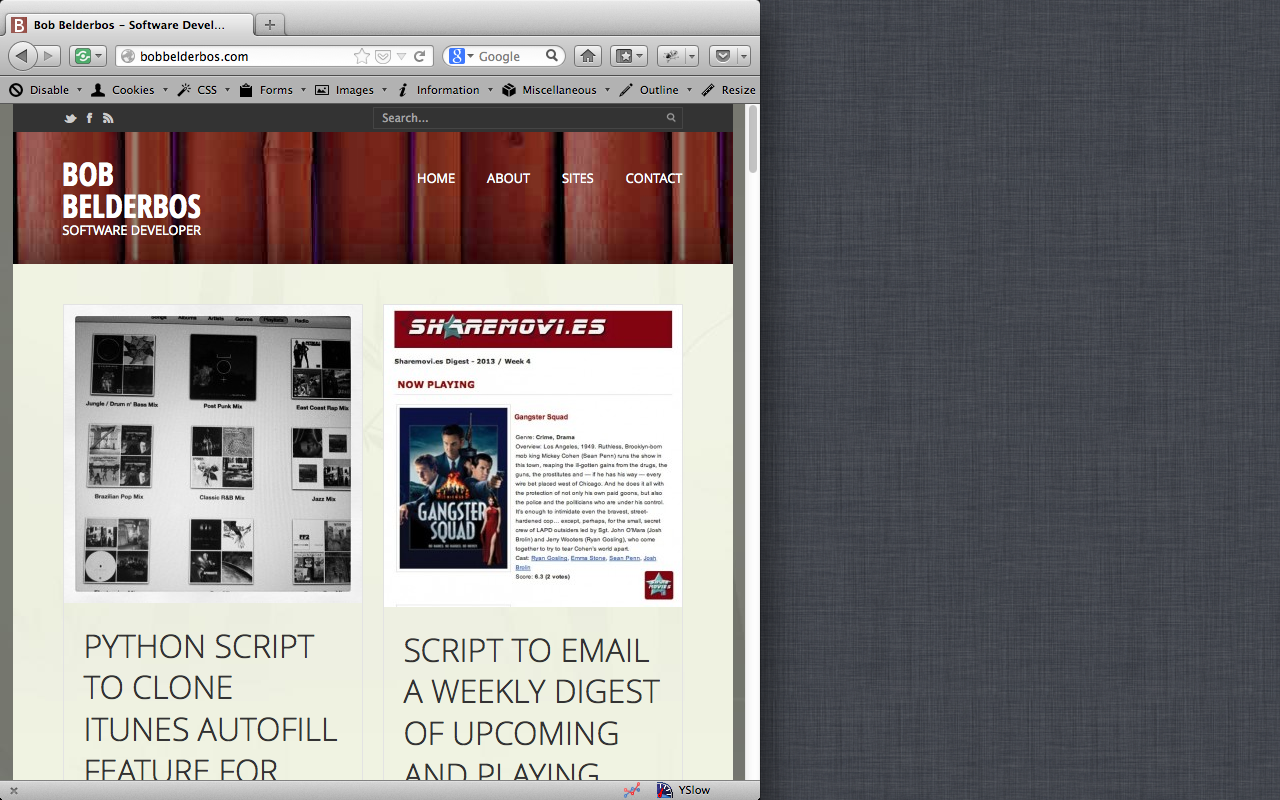Open the CONTACT page link

coord(654,178)
